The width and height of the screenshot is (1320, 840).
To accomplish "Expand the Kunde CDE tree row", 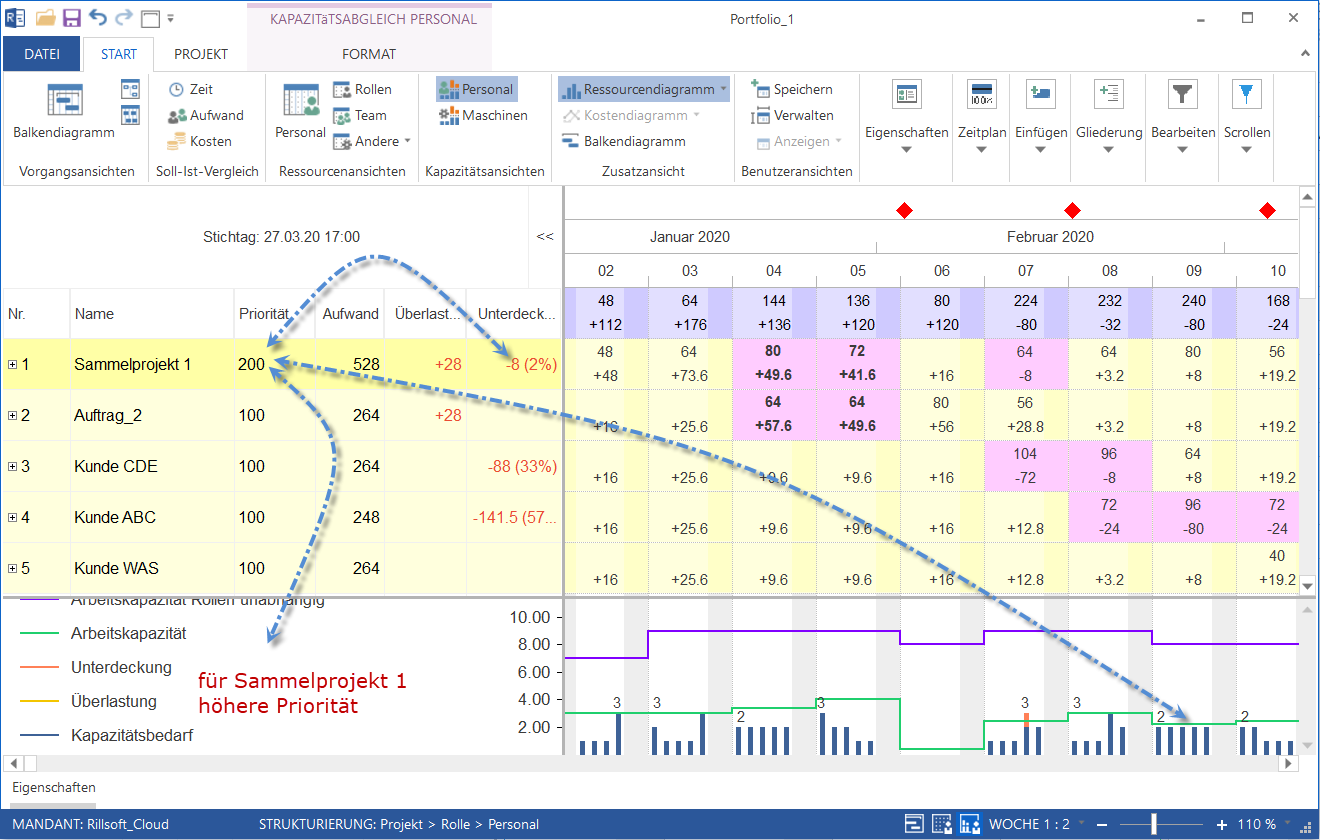I will point(13,467).
